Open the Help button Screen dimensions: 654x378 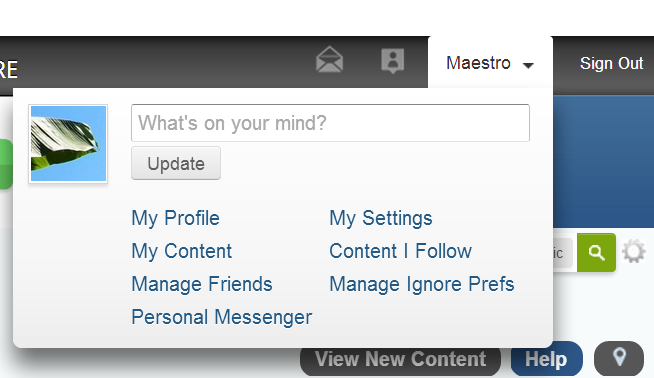[x=546, y=359]
